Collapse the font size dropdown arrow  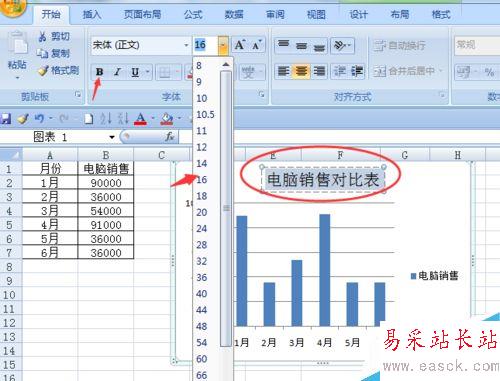pos(223,45)
